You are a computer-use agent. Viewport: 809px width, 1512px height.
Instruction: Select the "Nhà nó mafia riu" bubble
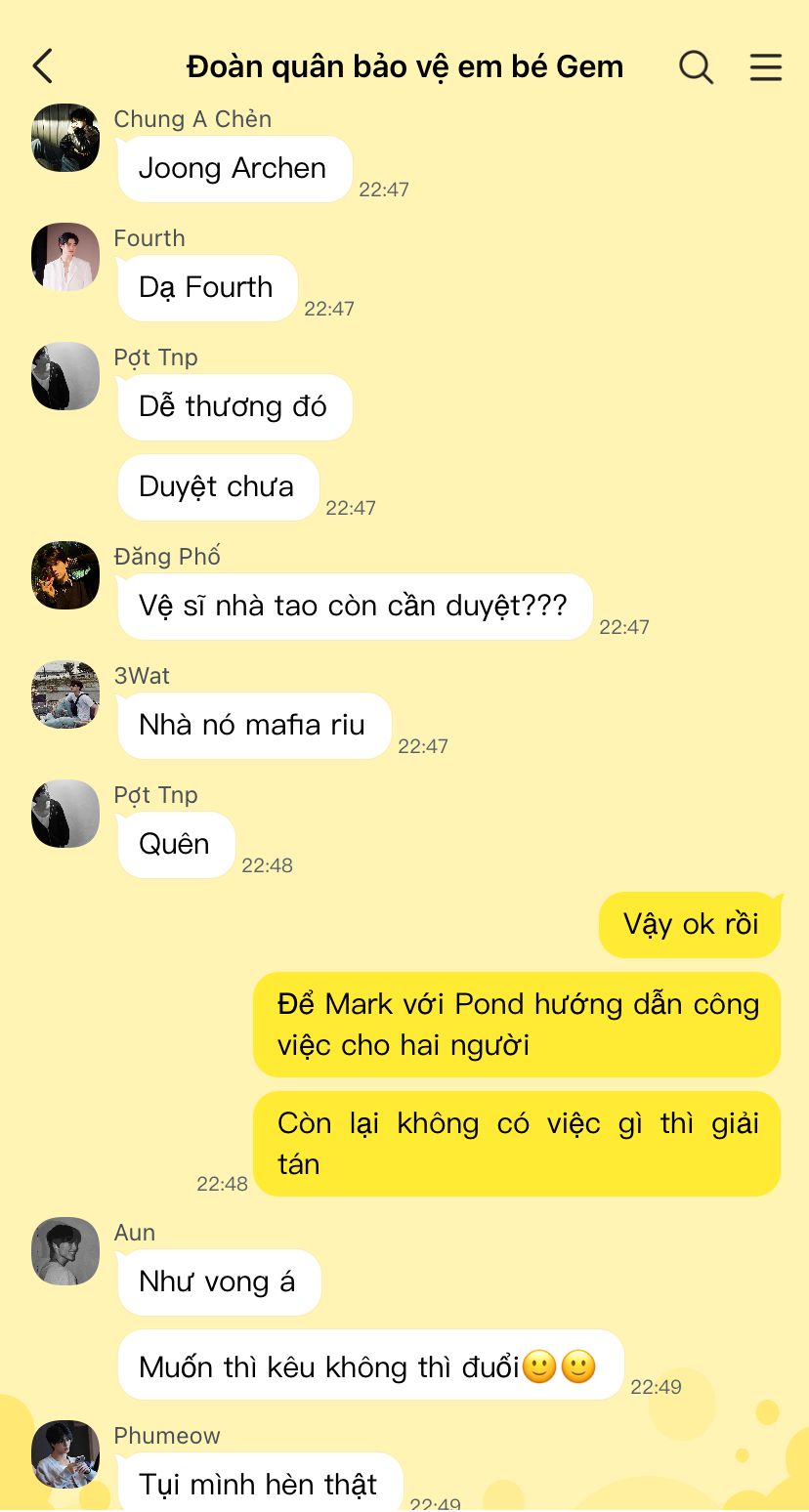pyautogui.click(x=253, y=726)
